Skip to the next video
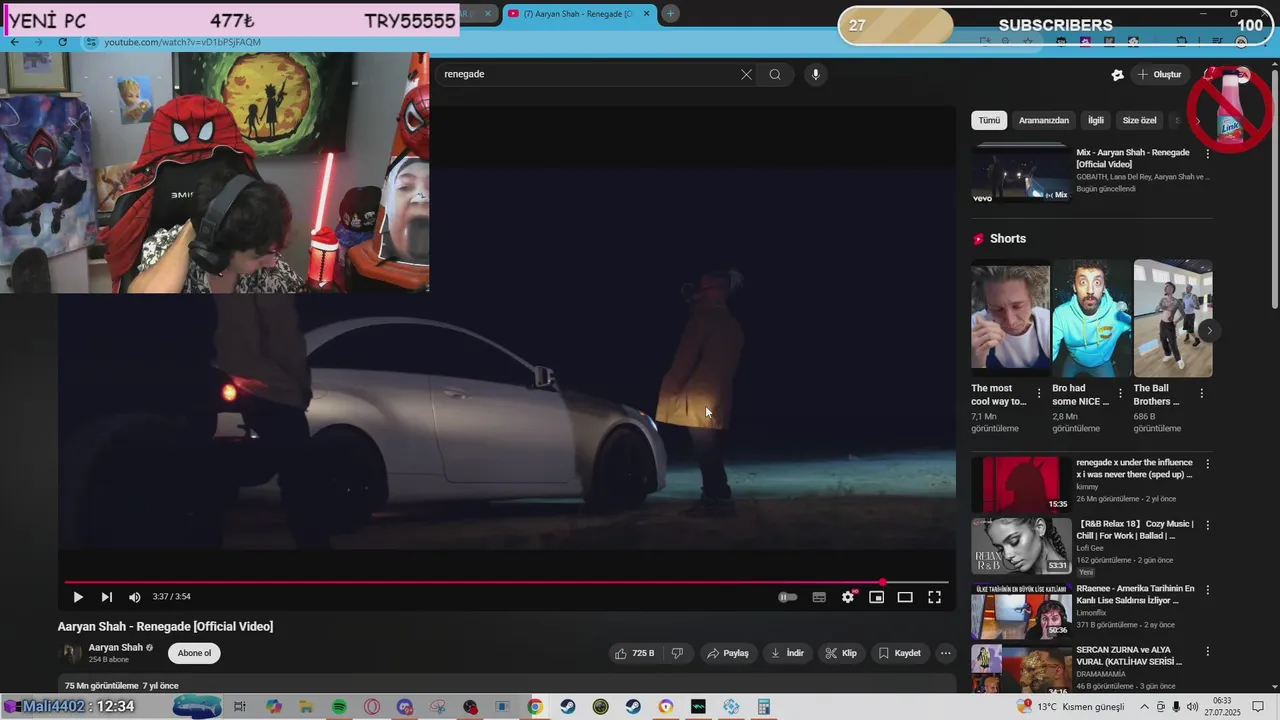This screenshot has width=1280, height=720. click(x=106, y=597)
